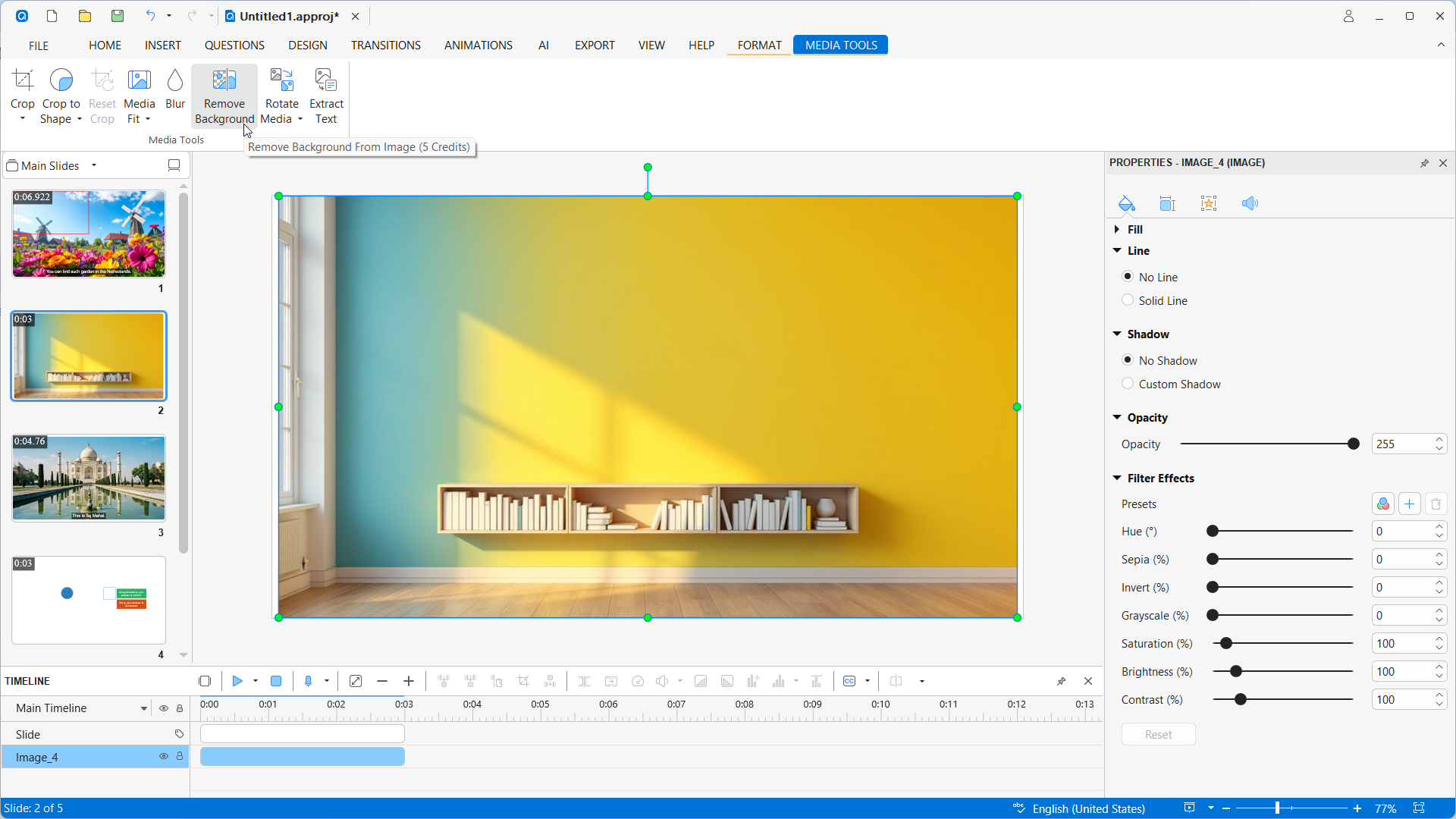Select the Blur tool
Screen dimensions: 1456x819
tap(175, 89)
